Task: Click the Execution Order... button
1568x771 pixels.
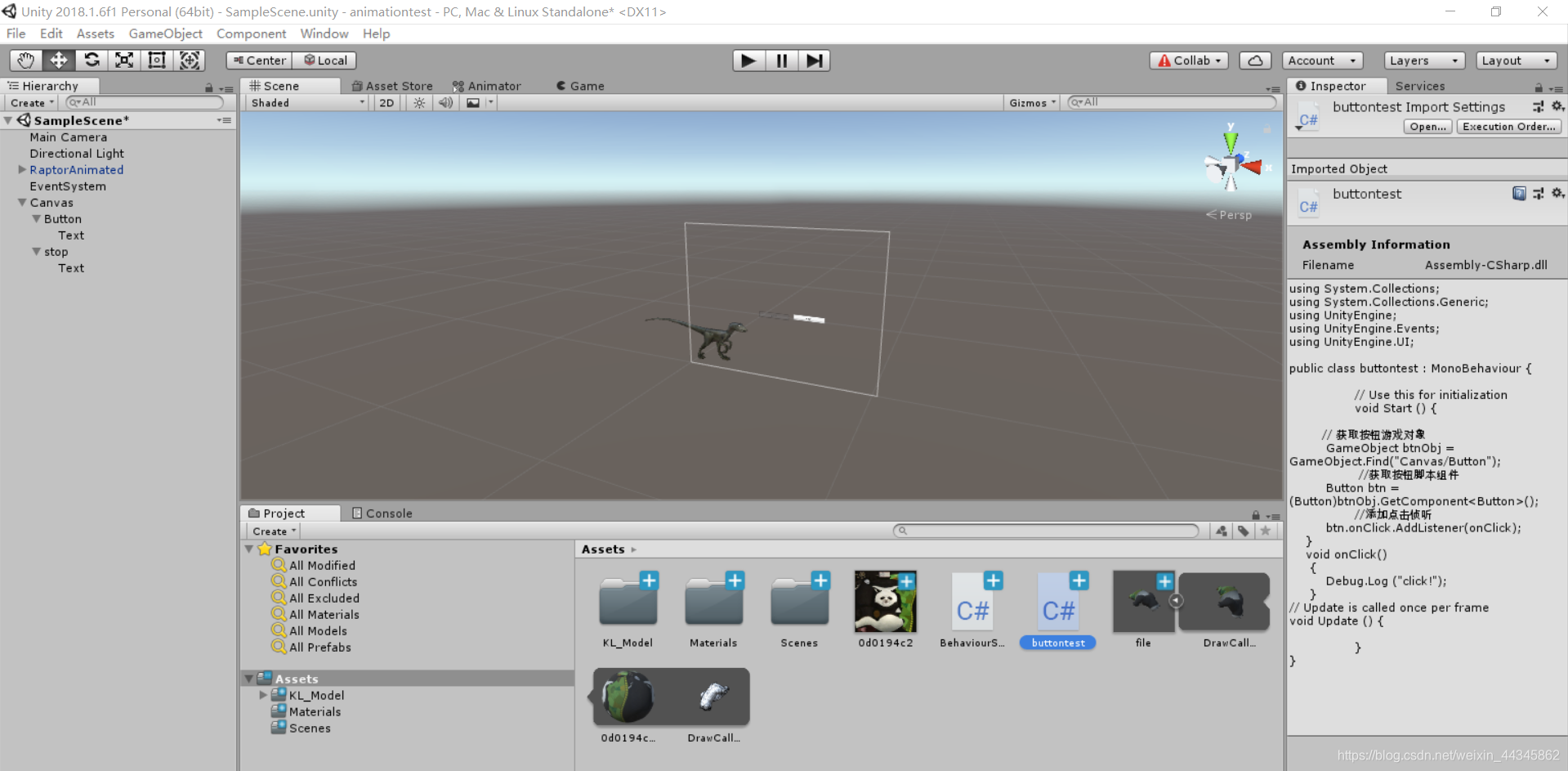Action: (1509, 127)
